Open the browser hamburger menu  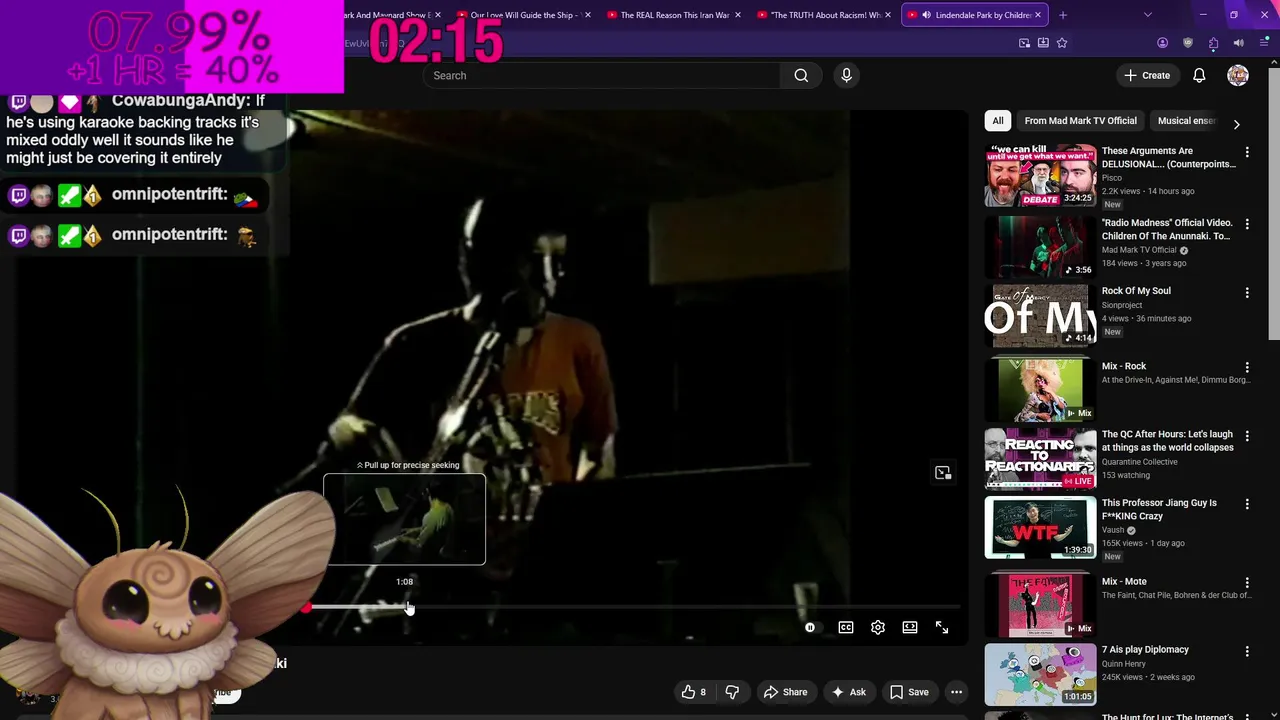1263,43
